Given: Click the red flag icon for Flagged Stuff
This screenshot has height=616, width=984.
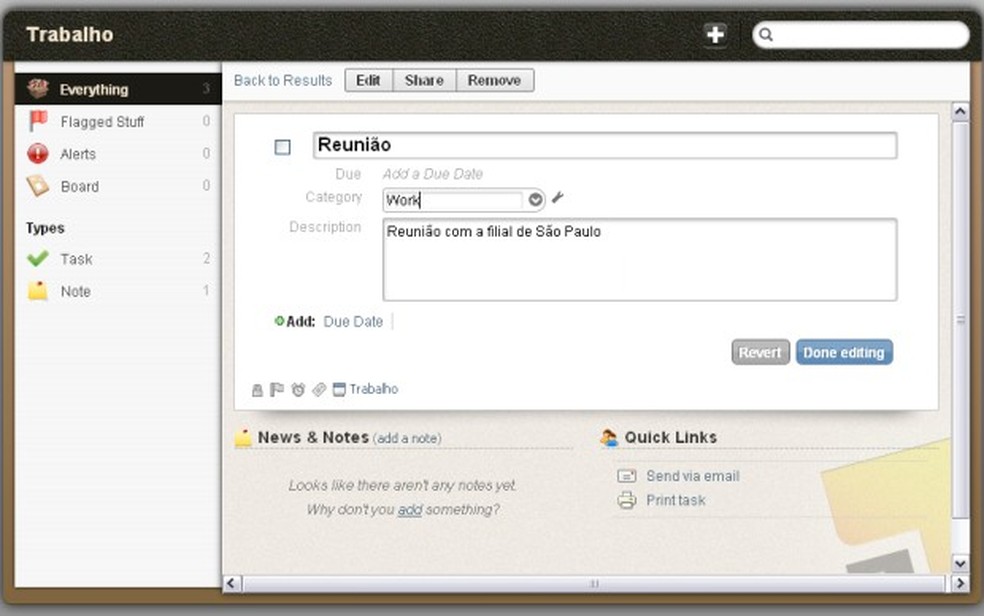Looking at the screenshot, I should (38, 120).
